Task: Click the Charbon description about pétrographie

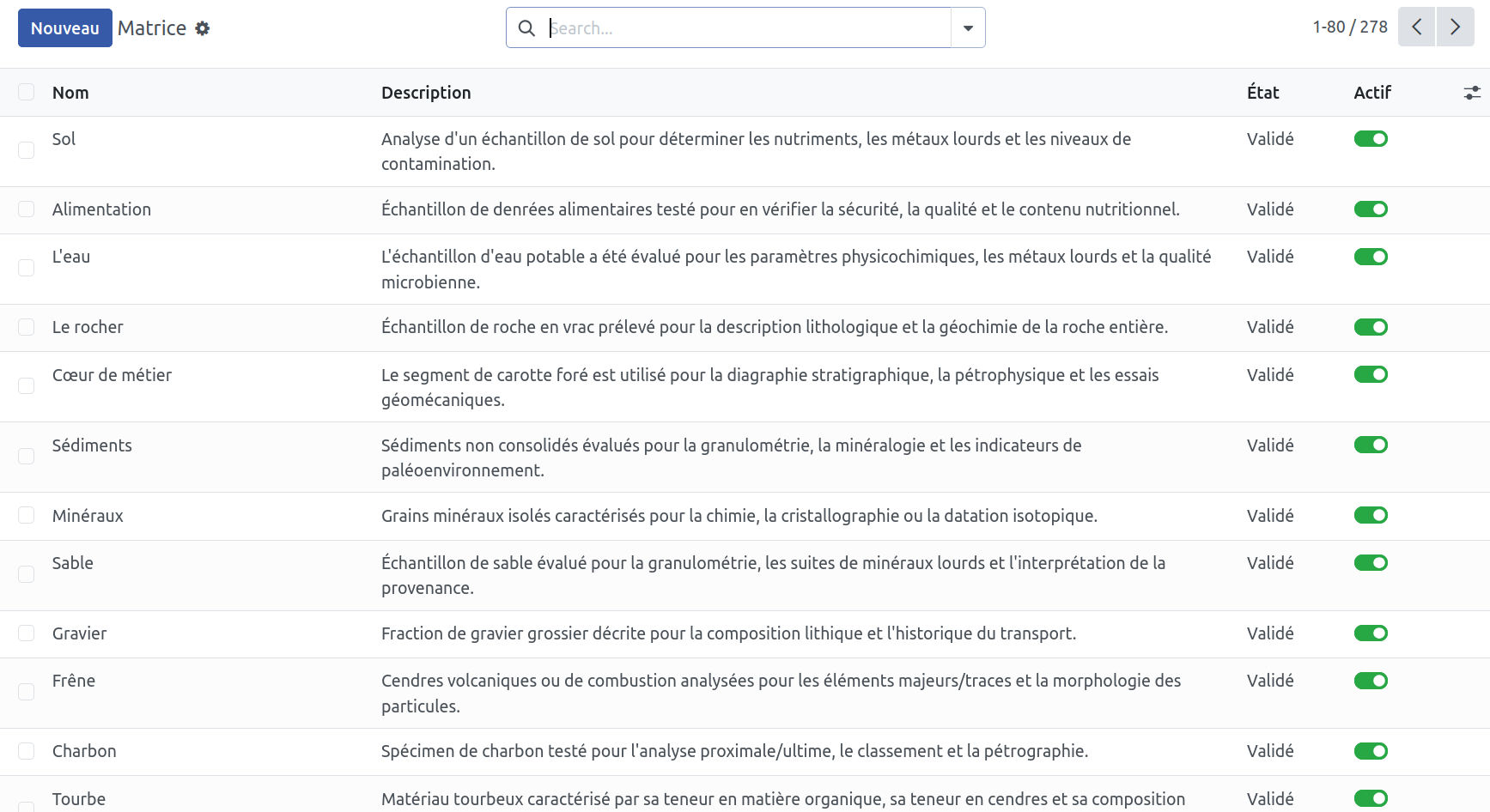Action: (x=734, y=751)
